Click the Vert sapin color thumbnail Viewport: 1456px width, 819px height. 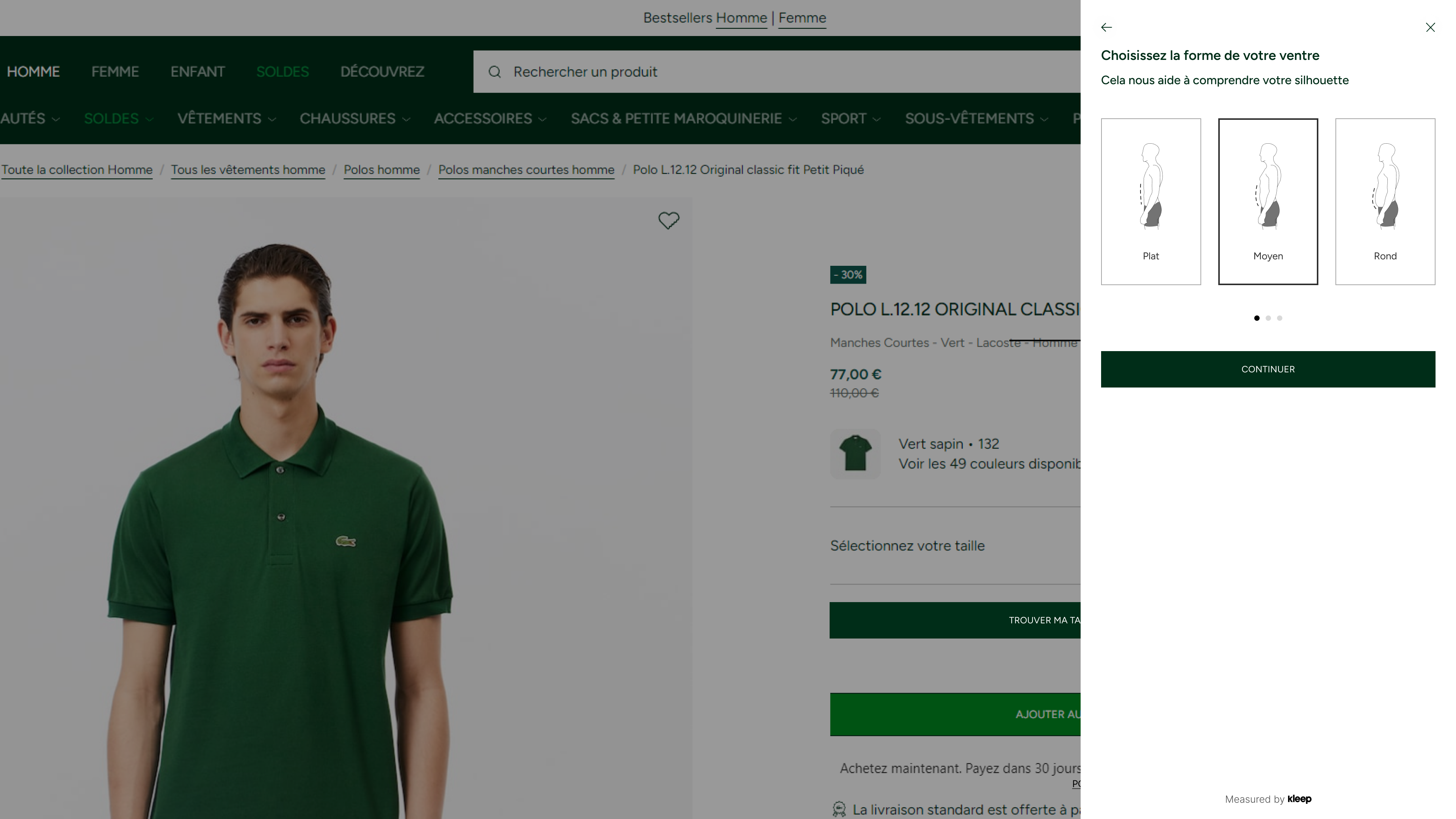[855, 454]
